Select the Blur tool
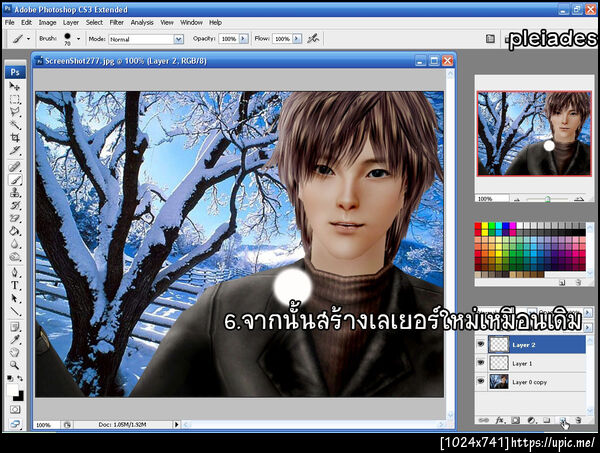The width and height of the screenshot is (600, 453). click(14, 244)
